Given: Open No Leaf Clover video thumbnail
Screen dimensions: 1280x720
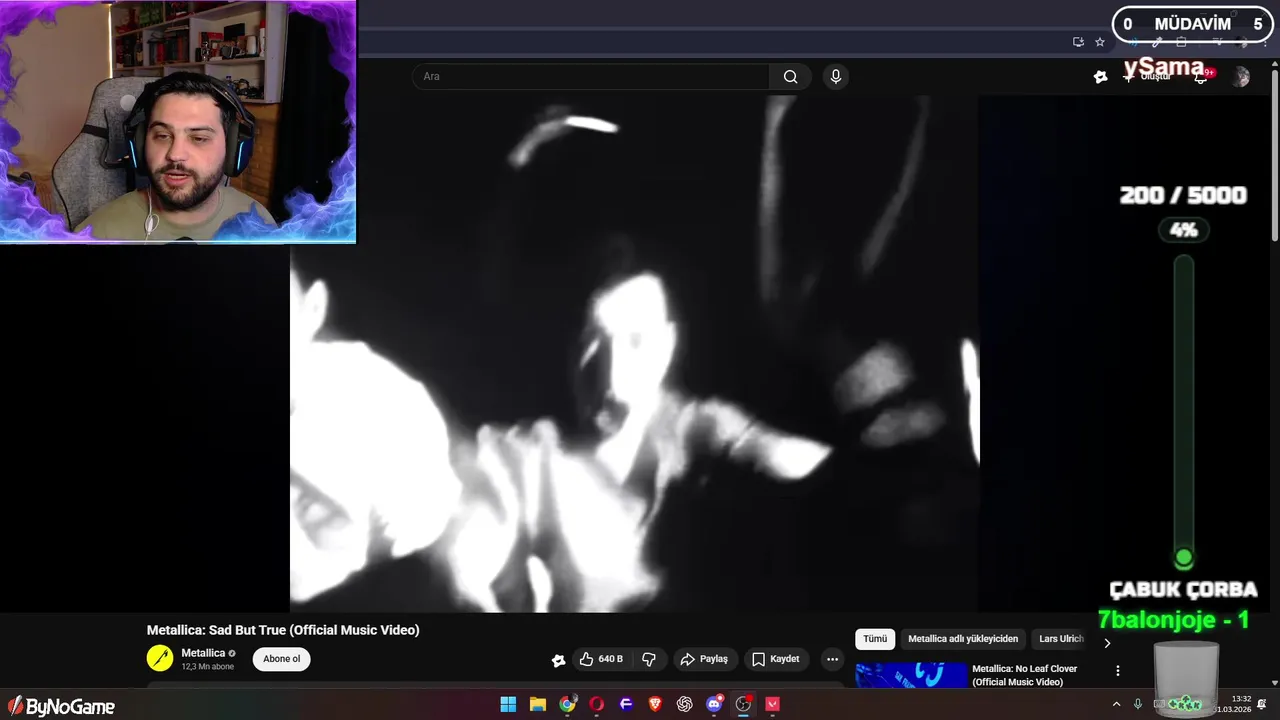Looking at the screenshot, I should pos(911,675).
